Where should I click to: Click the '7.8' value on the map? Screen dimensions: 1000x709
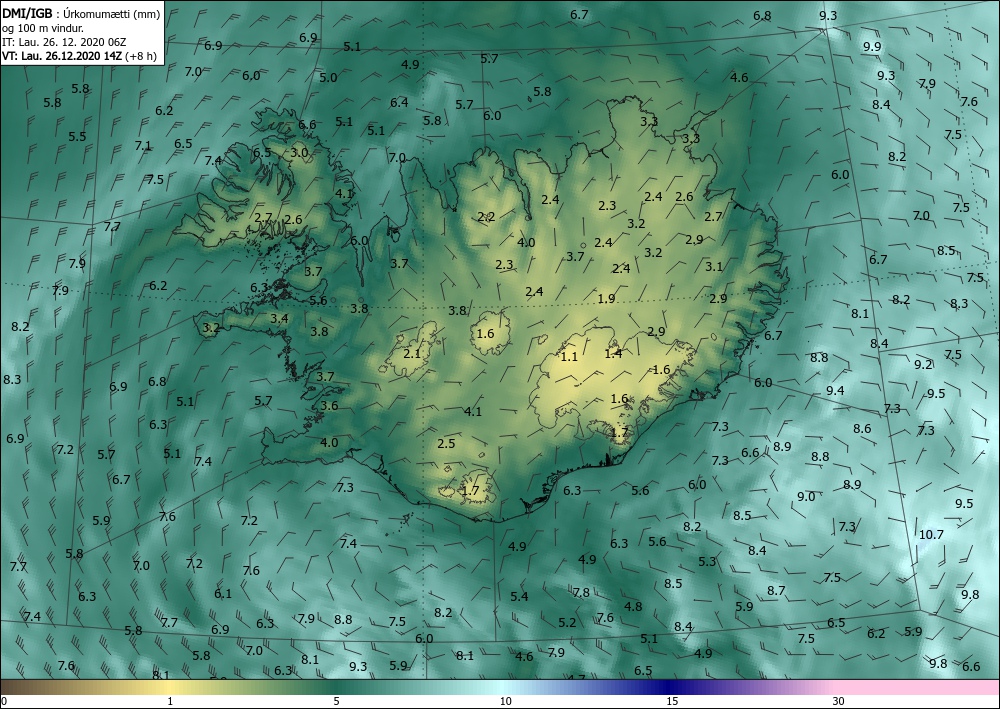581,592
